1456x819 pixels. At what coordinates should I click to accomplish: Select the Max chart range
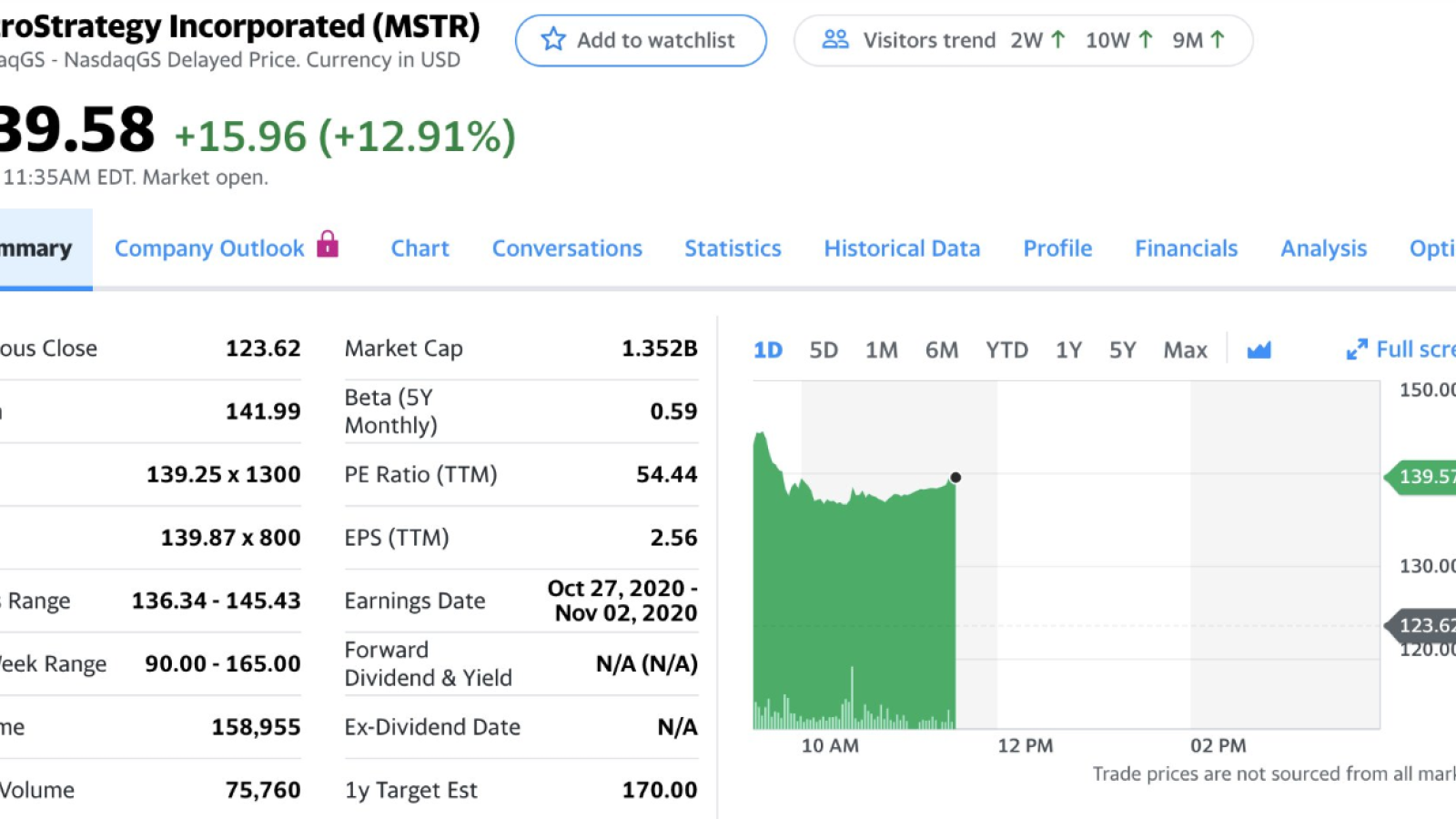[1185, 350]
